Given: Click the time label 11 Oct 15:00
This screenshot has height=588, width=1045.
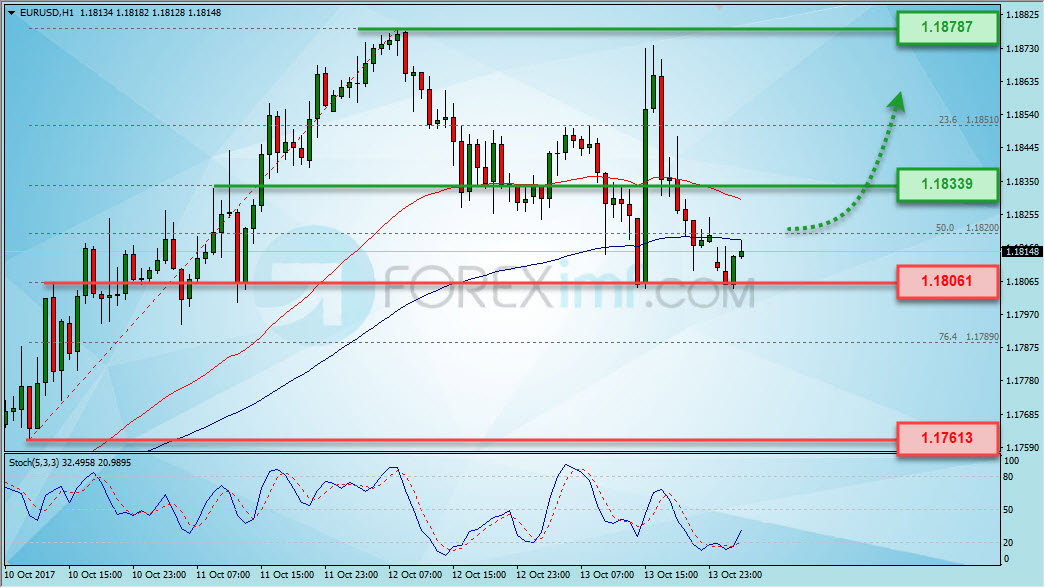Looking at the screenshot, I should point(287,575).
